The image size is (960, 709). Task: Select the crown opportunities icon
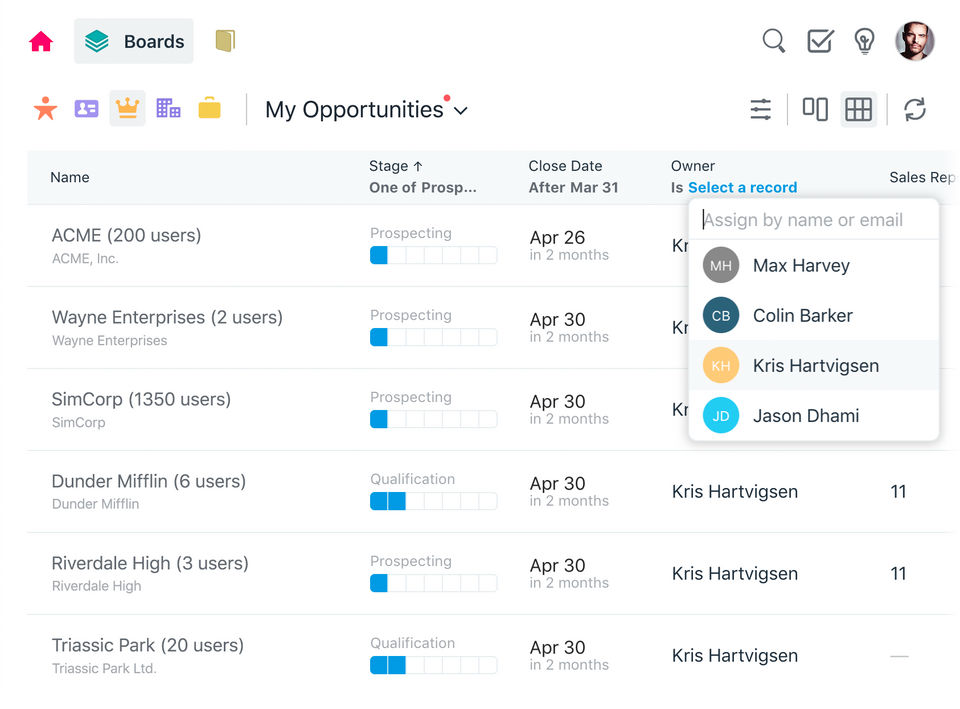pyautogui.click(x=127, y=108)
